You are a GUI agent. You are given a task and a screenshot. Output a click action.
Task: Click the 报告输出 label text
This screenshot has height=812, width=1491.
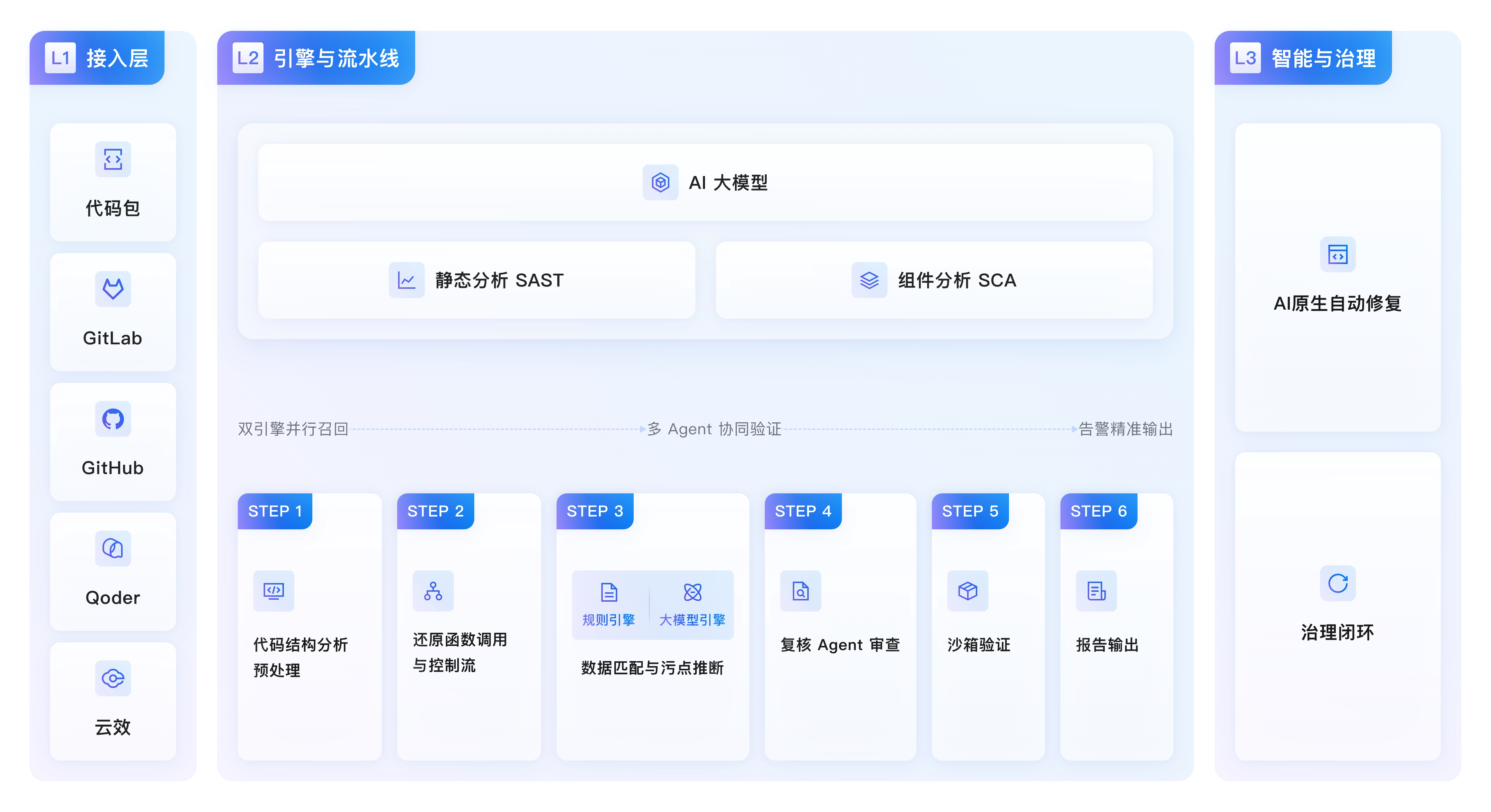pos(1107,645)
